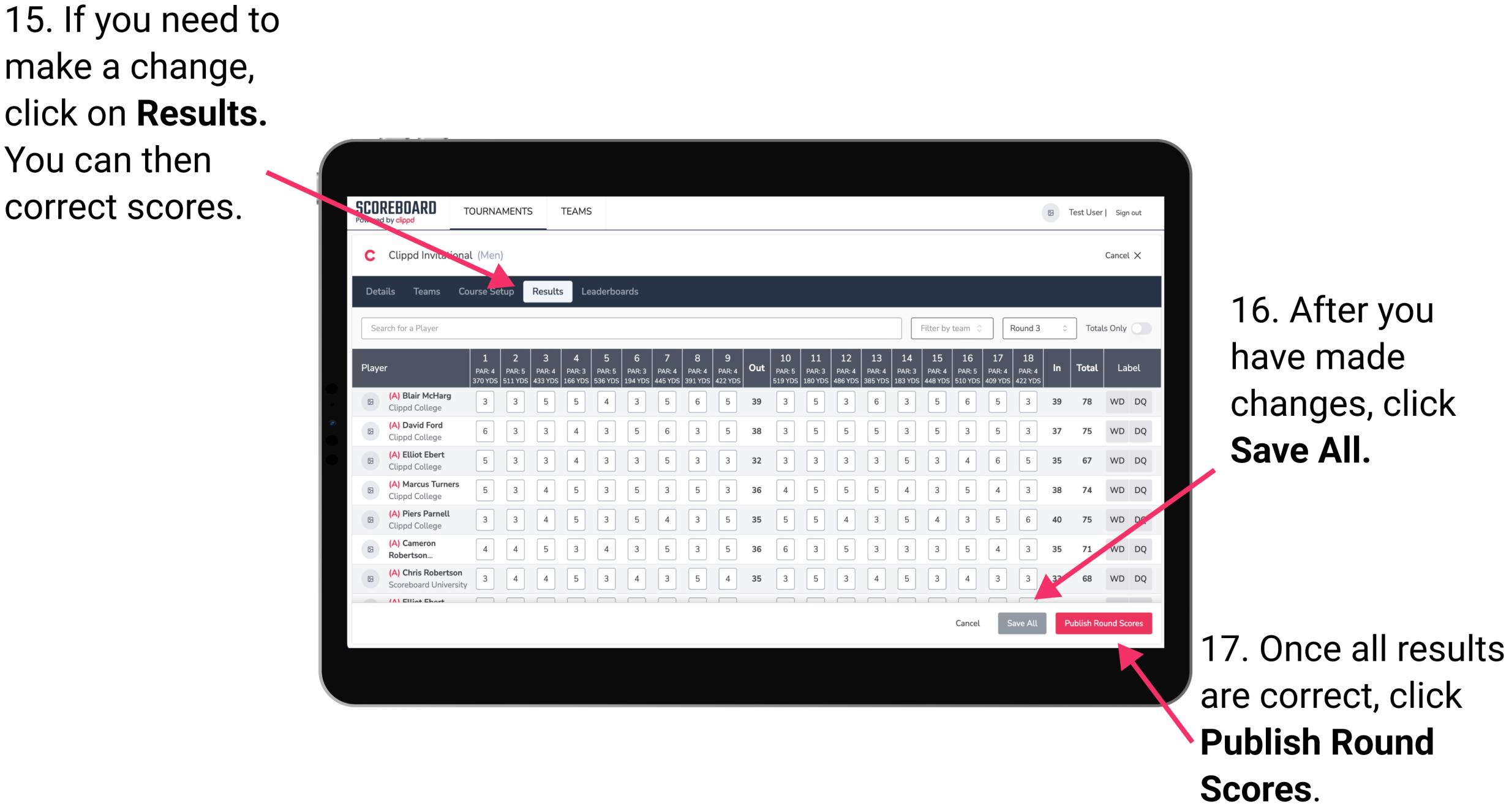The height and width of the screenshot is (812, 1509).
Task: Click Save All button
Action: point(1021,622)
